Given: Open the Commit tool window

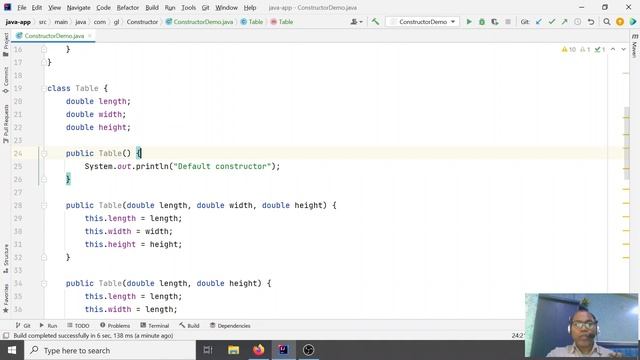Looking at the screenshot, I should tap(6, 80).
